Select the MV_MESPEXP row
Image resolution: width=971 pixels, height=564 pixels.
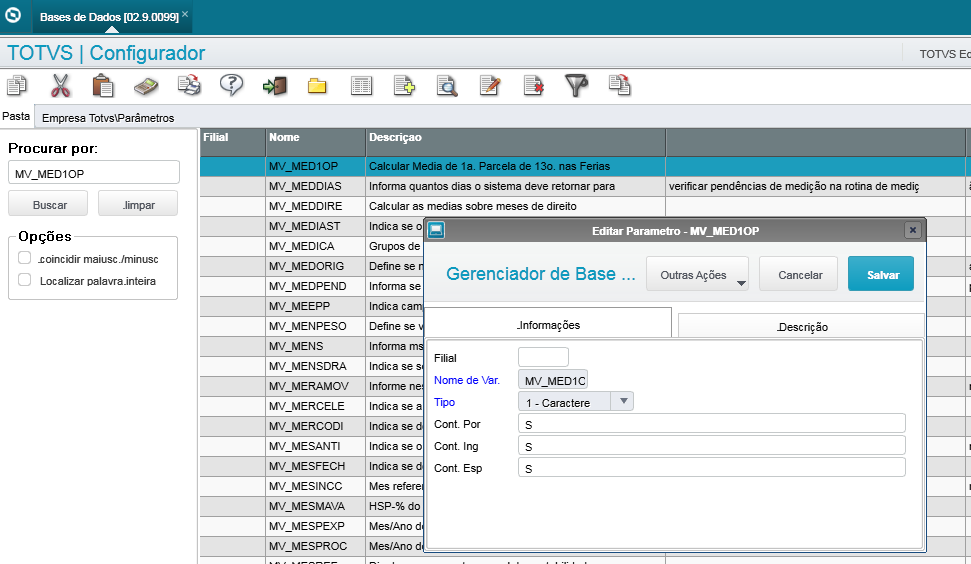(312, 526)
